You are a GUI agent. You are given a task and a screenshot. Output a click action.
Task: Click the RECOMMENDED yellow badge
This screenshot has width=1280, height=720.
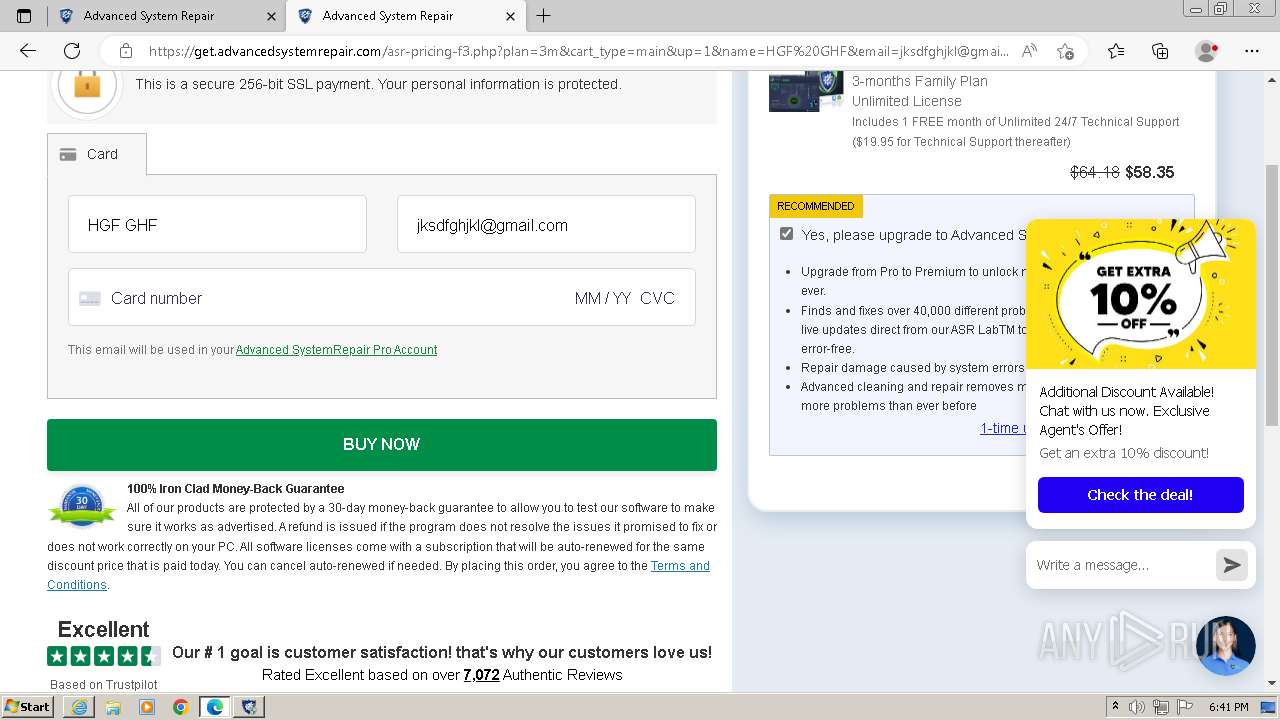[816, 206]
